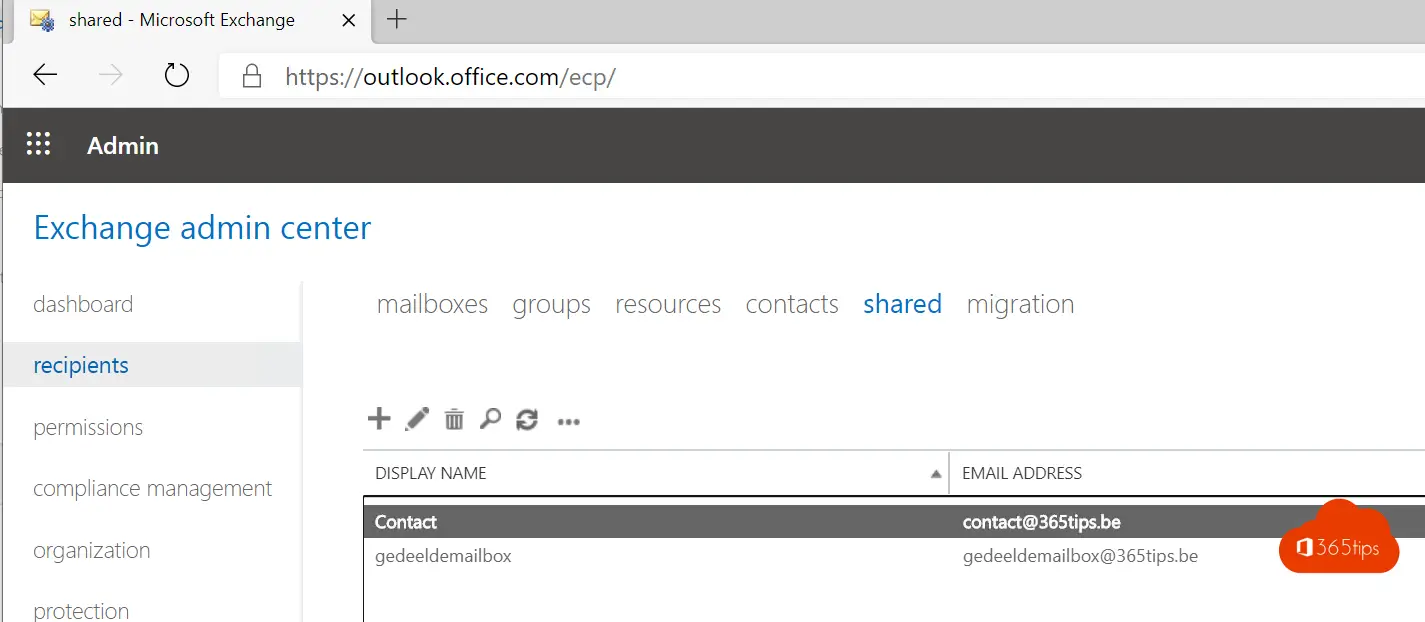Open search with magnifier icon
The image size is (1425, 622).
pos(490,419)
